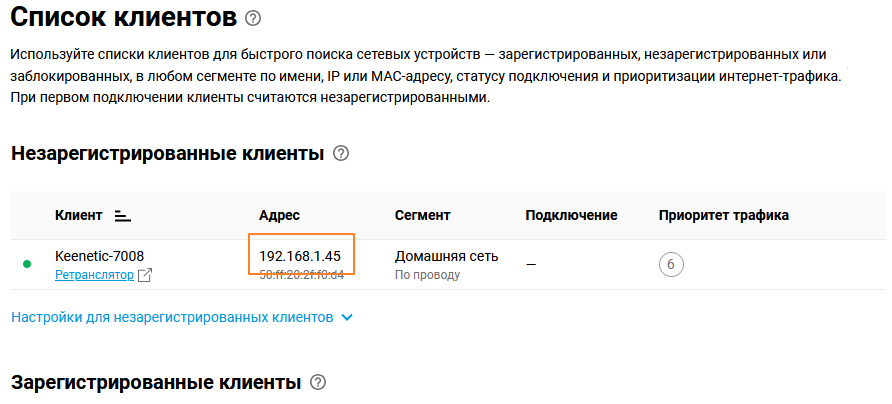Click the Адрес column header
The height and width of the screenshot is (404, 892).
click(x=279, y=215)
